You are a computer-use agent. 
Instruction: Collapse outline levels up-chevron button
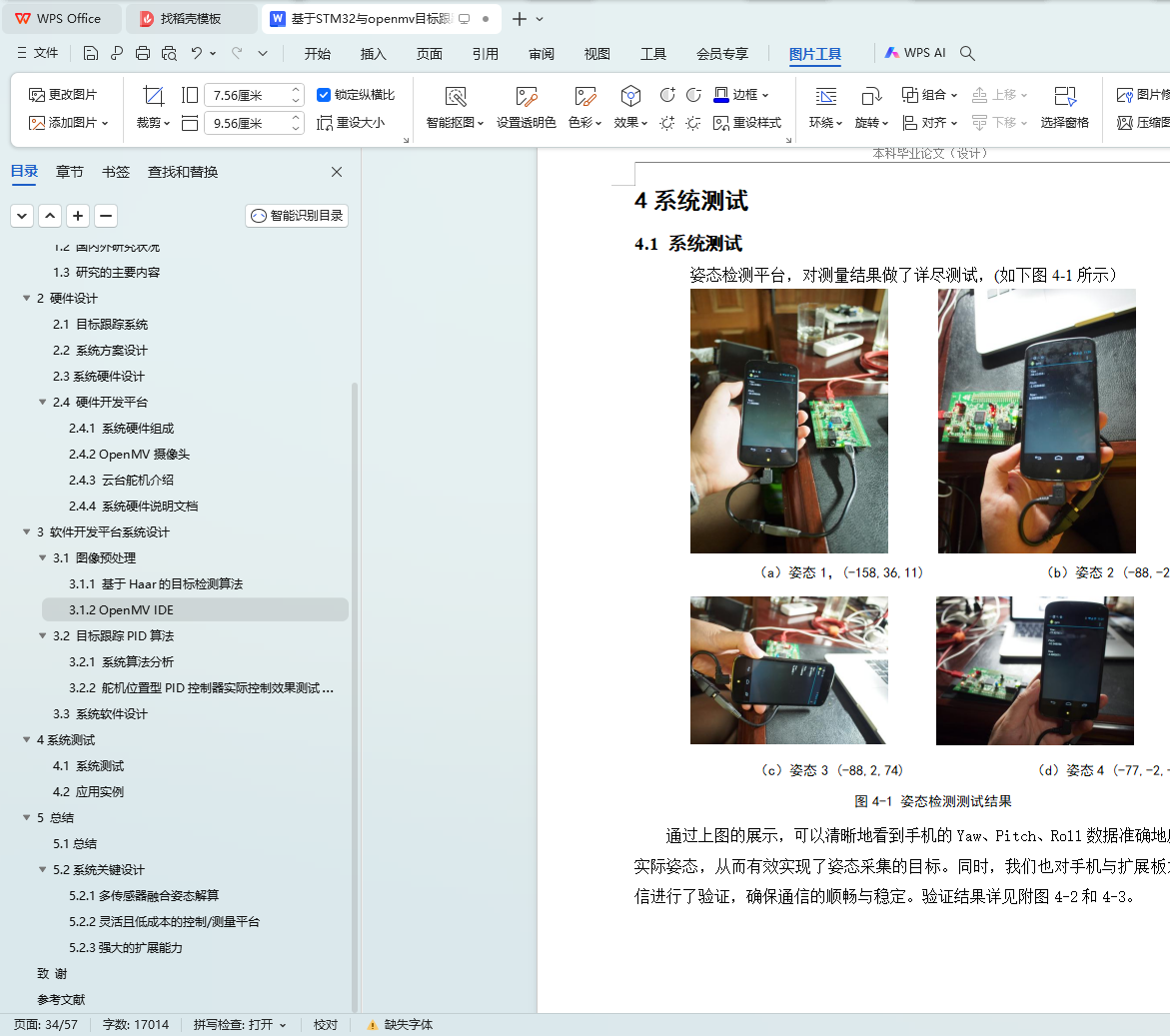coord(49,216)
